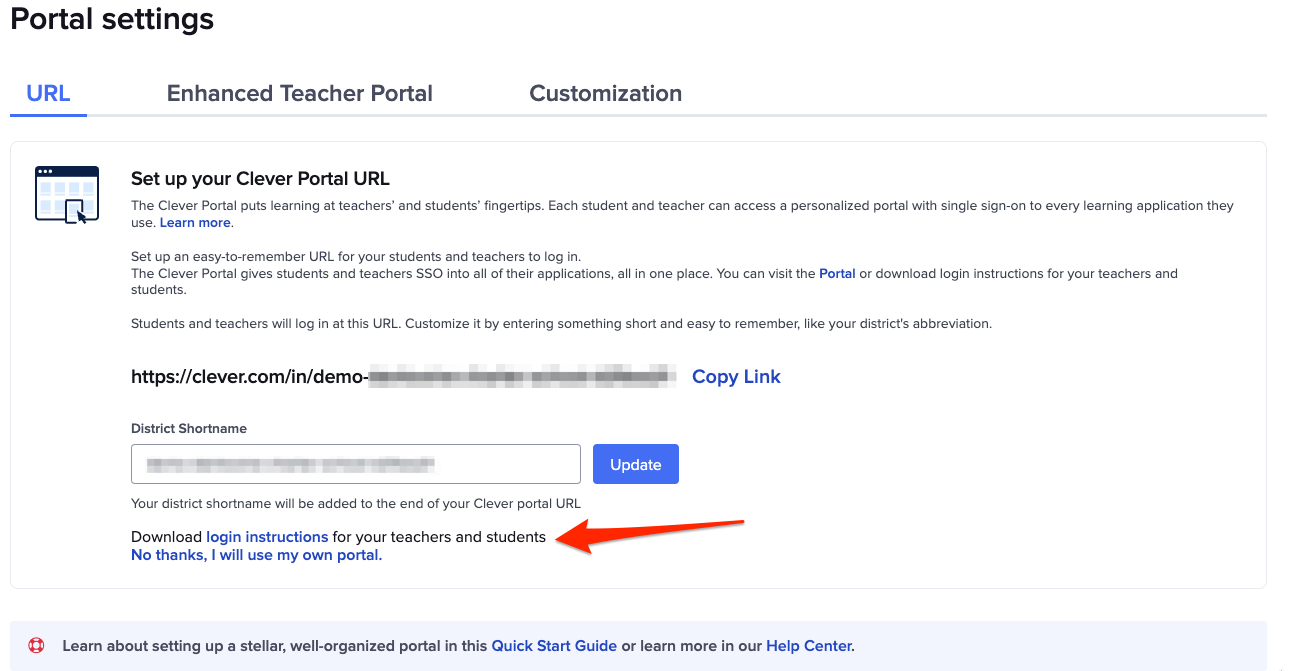1290x671 pixels.
Task: Click the Clever Portal window illustration icon
Action: [x=66, y=193]
